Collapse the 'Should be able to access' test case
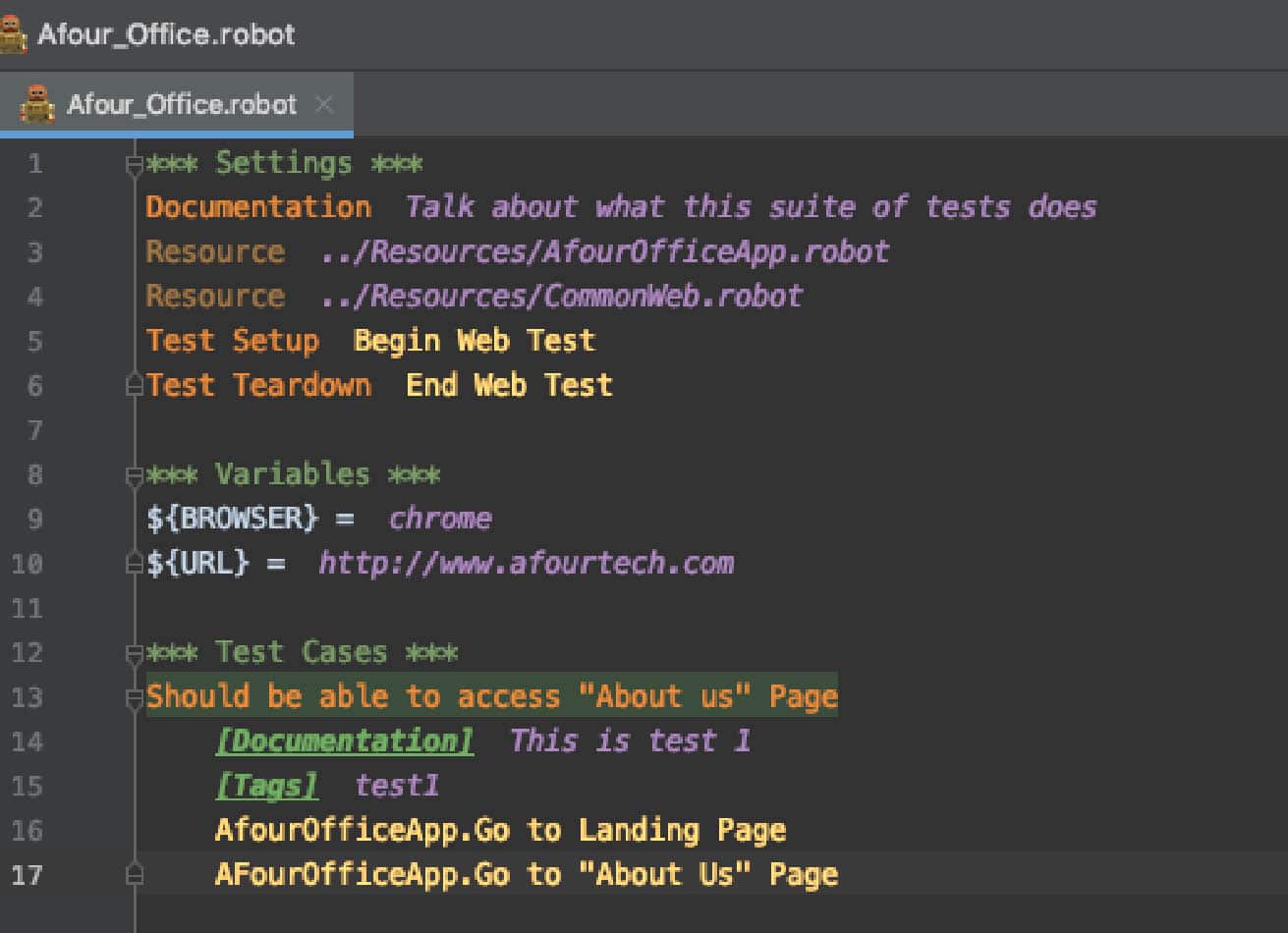Viewport: 1288px width, 933px height. pos(136,696)
